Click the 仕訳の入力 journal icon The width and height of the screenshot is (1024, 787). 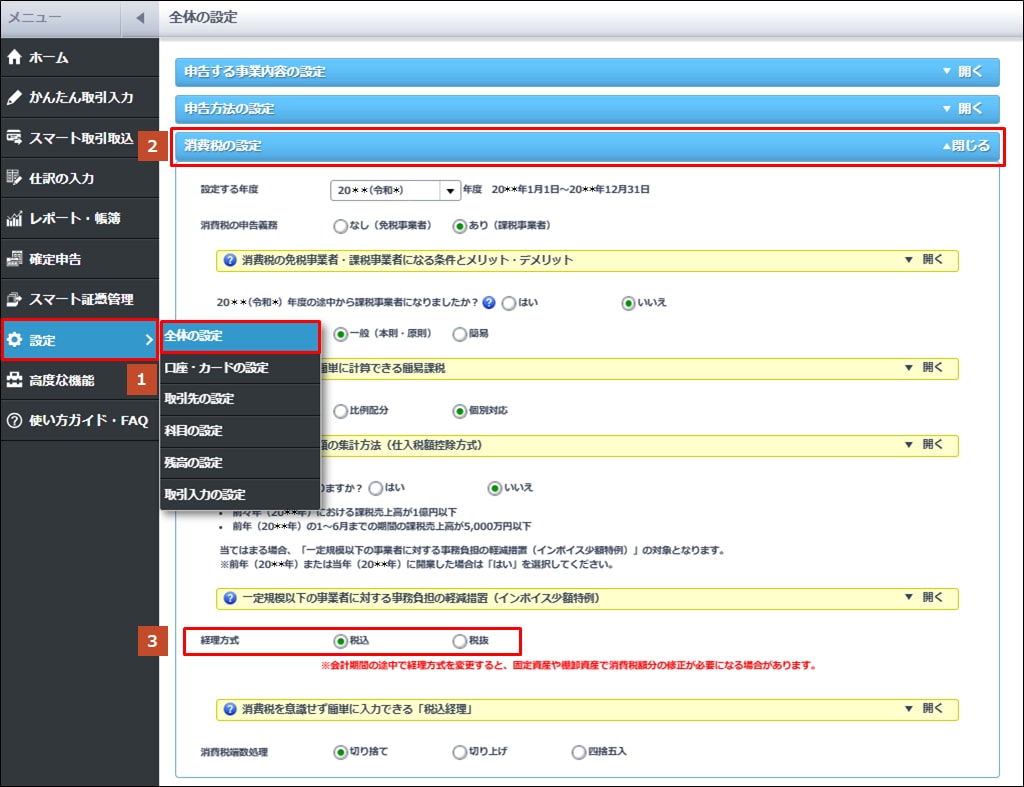[14, 178]
